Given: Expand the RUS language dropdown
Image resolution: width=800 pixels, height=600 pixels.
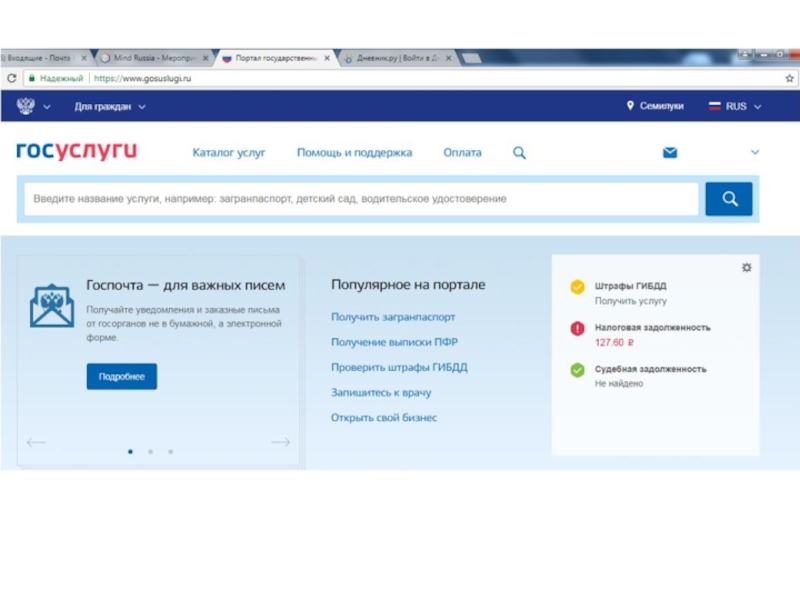Looking at the screenshot, I should [x=735, y=106].
